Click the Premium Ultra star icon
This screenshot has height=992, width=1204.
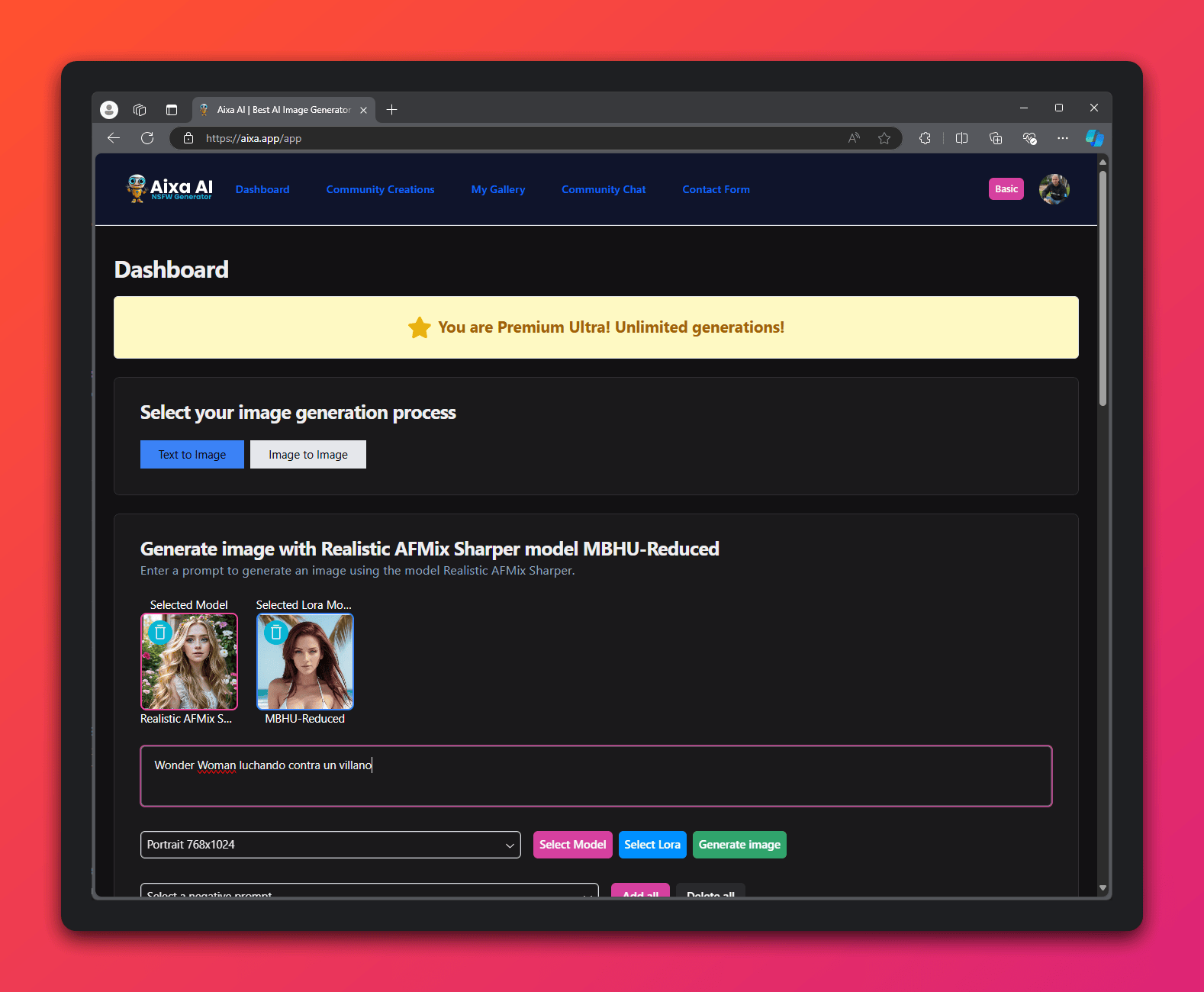[x=419, y=327]
